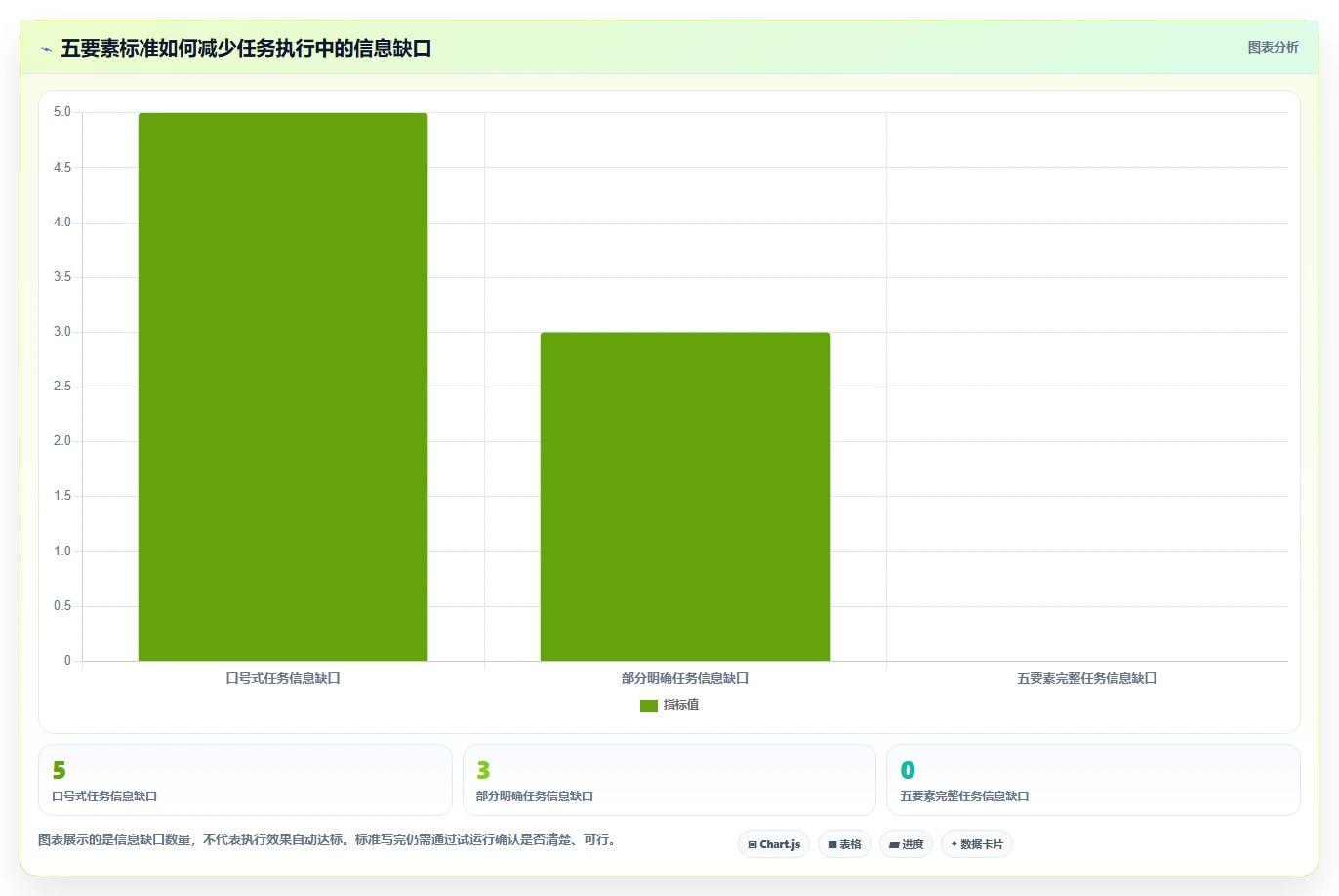This screenshot has width=1339, height=896.
Task: Click the 部分明确任务信息缺口 data card showing 3
Action: coord(669,780)
